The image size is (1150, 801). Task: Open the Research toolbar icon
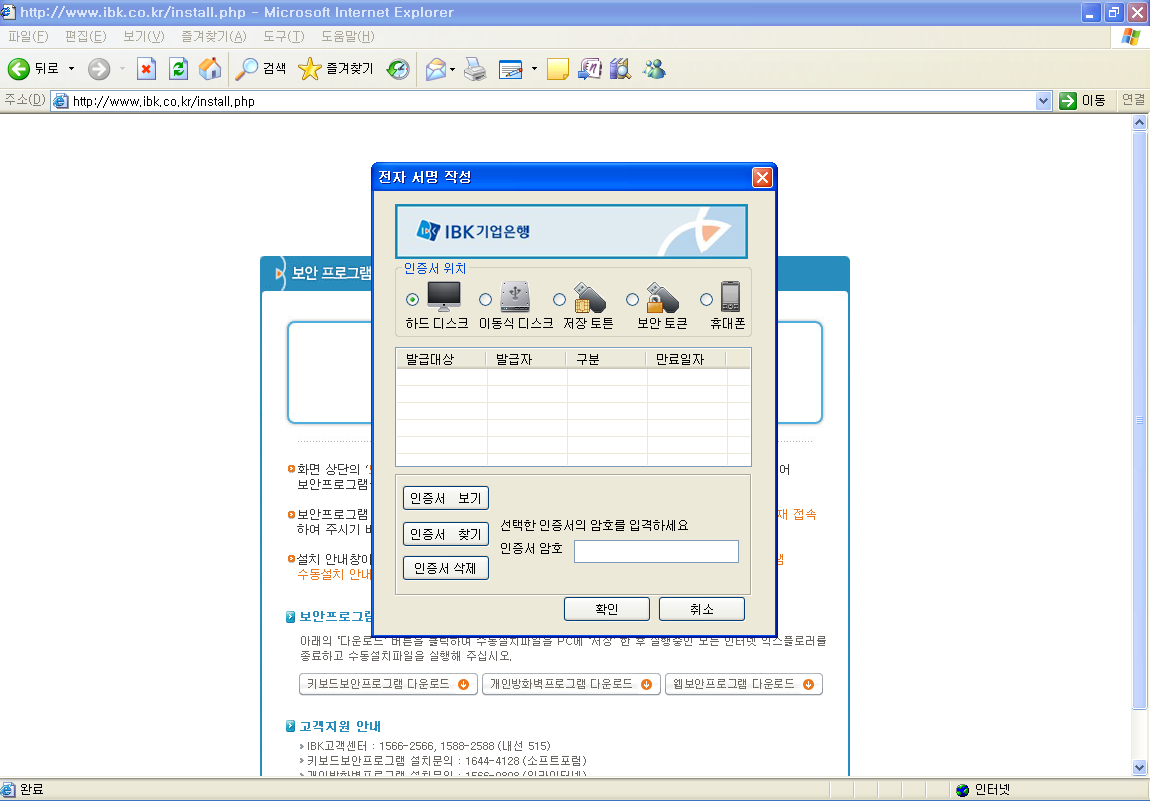pyautogui.click(x=590, y=69)
